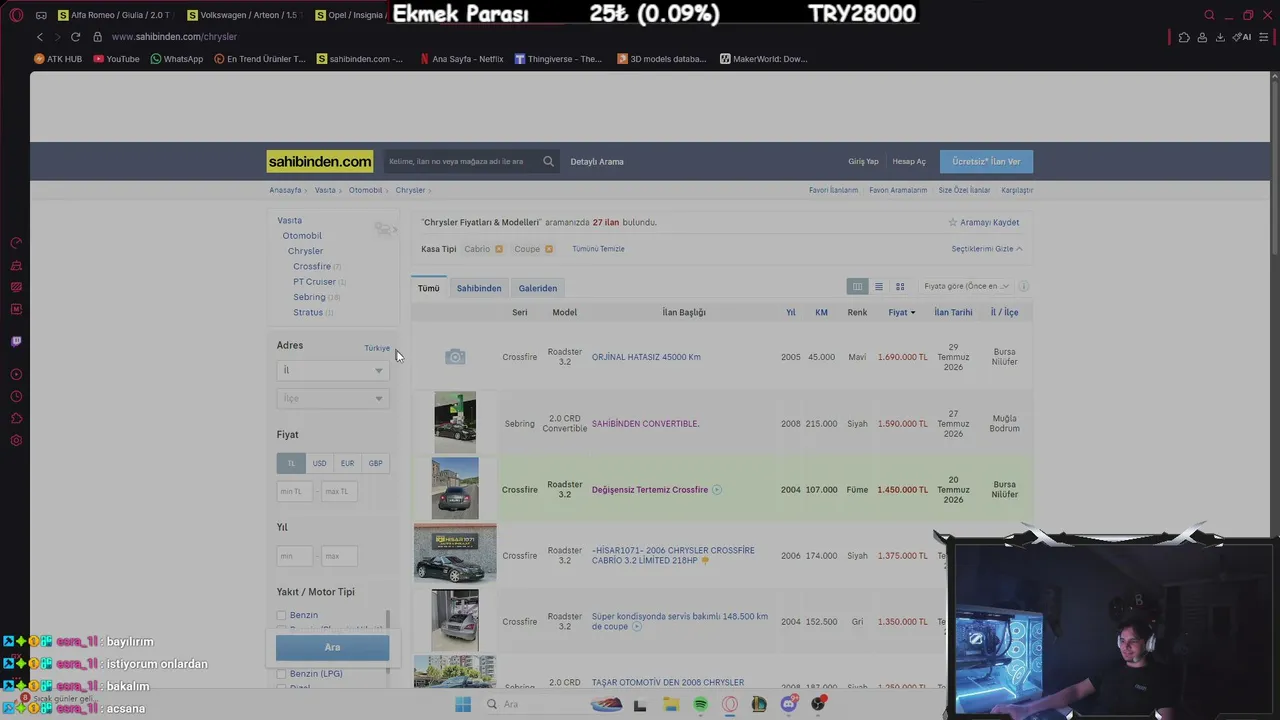Viewport: 1280px width, 720px height.
Task: Click the search magnifier icon in sahibinden header
Action: [x=548, y=161]
